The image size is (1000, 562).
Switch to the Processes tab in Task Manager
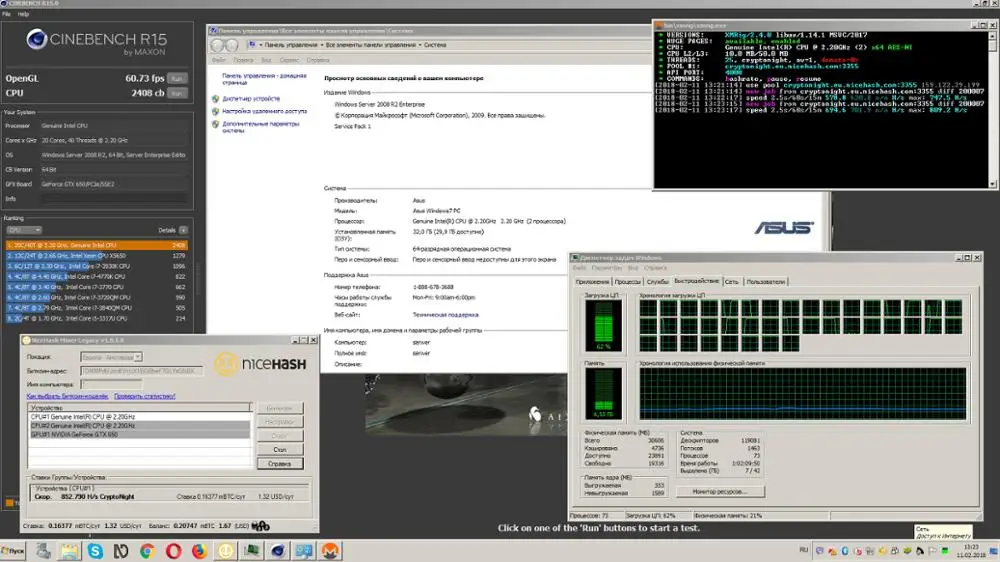click(x=627, y=282)
